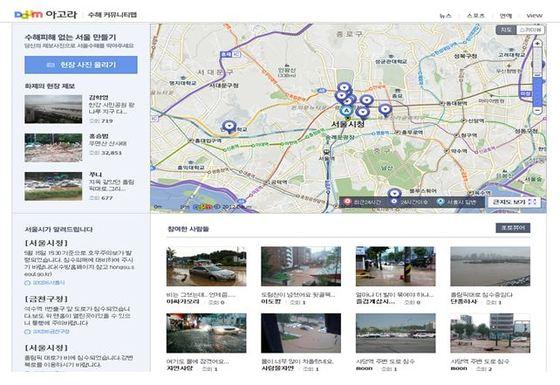Open the 우면산 산사태 report thumbnail
This screenshot has width=560, height=385.
[x=53, y=148]
